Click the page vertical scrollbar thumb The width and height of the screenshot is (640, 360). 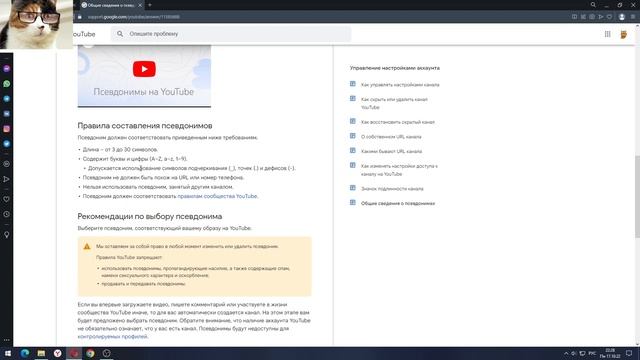coord(637,196)
